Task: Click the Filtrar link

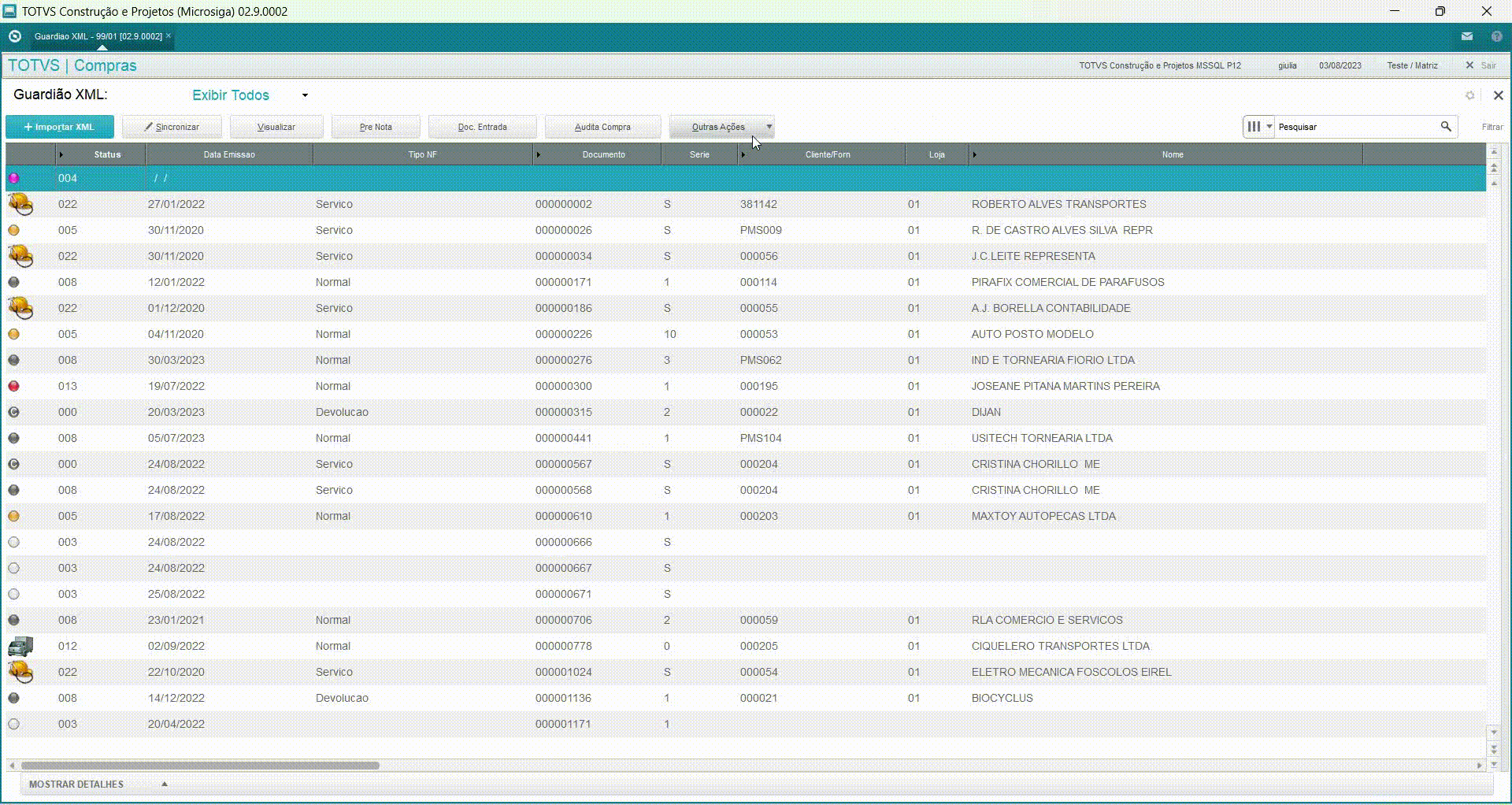Action: tap(1492, 127)
